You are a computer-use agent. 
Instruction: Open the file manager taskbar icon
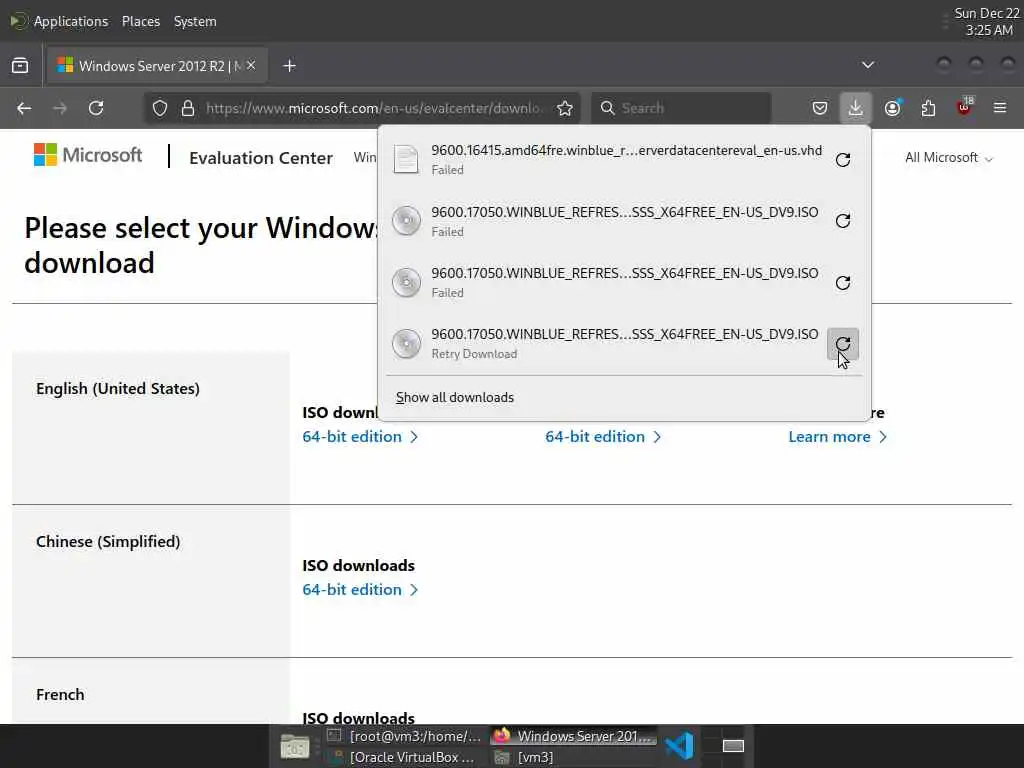click(295, 746)
